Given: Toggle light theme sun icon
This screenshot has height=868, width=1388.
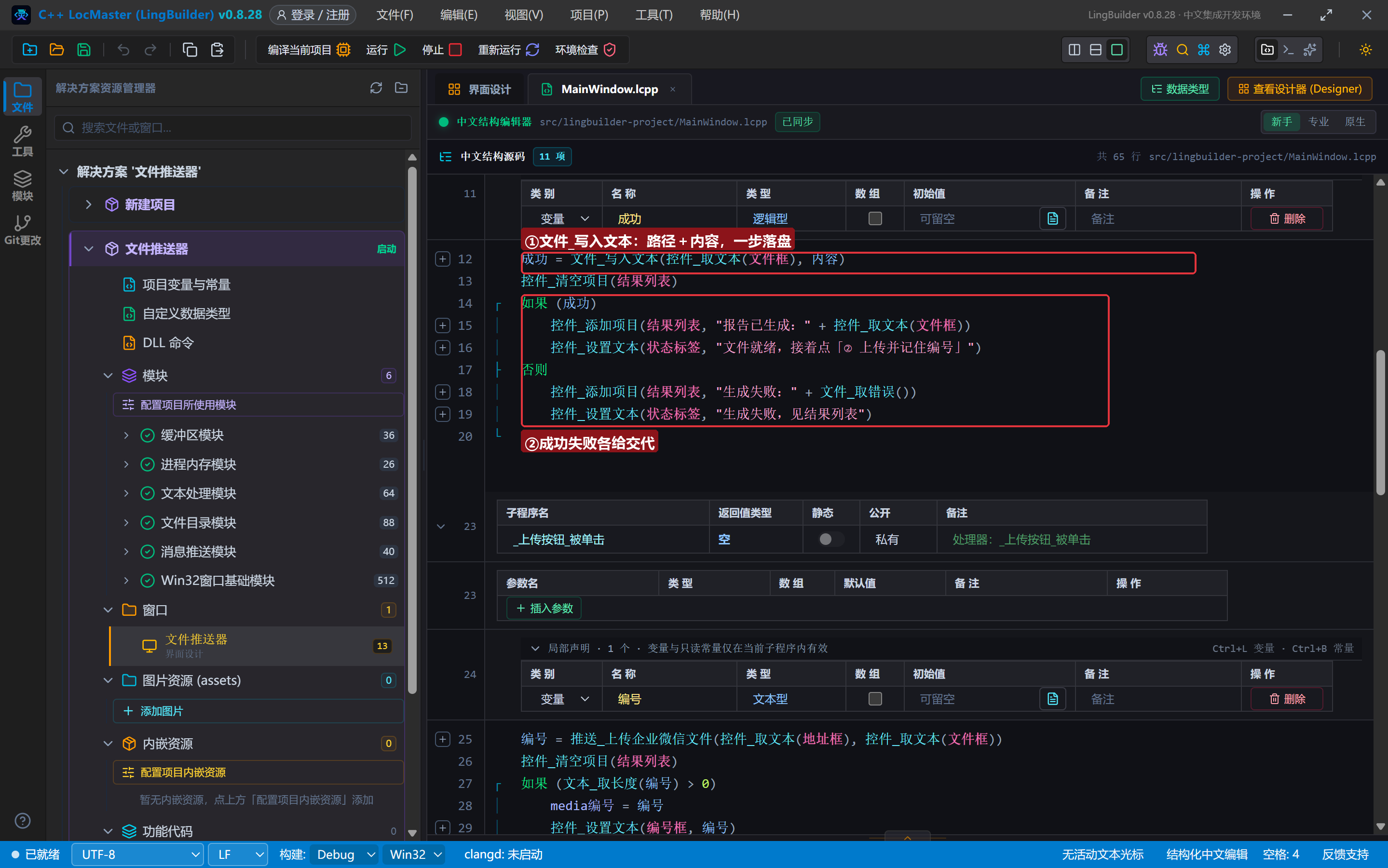Looking at the screenshot, I should click(1366, 50).
